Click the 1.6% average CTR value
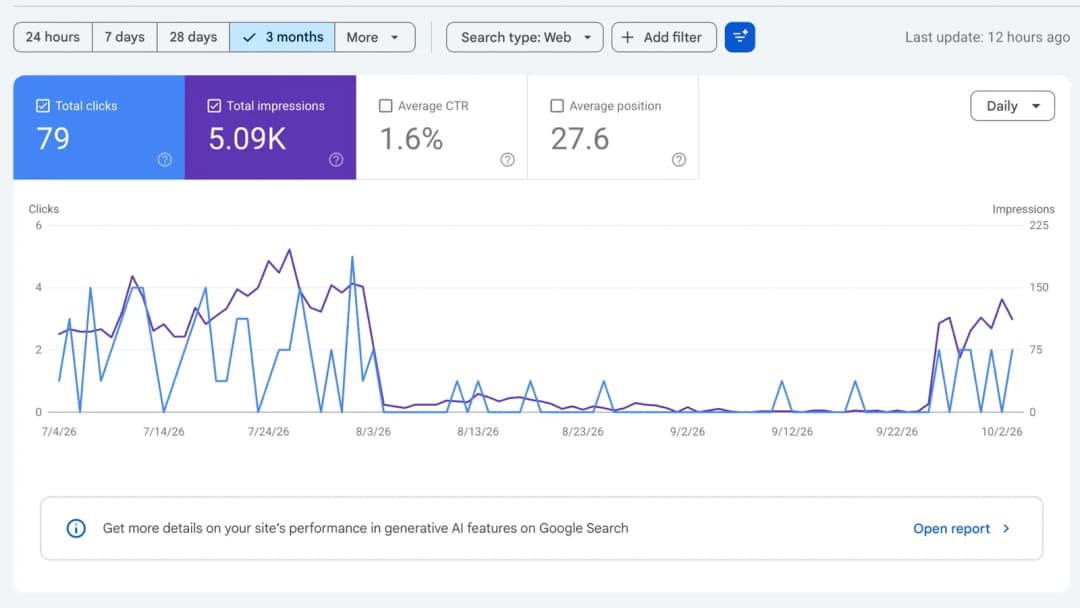The height and width of the screenshot is (608, 1080). tap(411, 139)
